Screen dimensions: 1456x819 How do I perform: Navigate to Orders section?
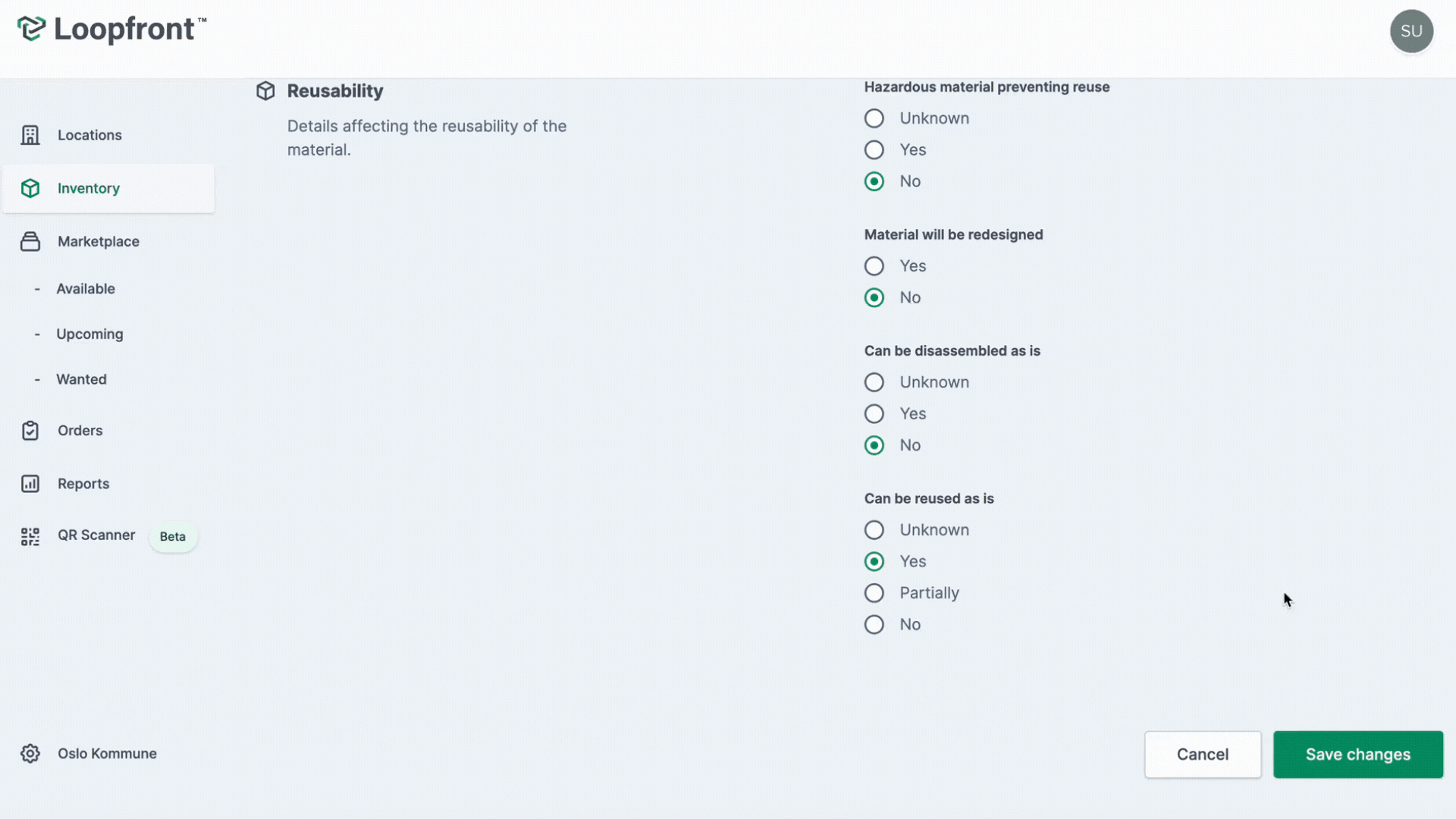[x=79, y=431]
